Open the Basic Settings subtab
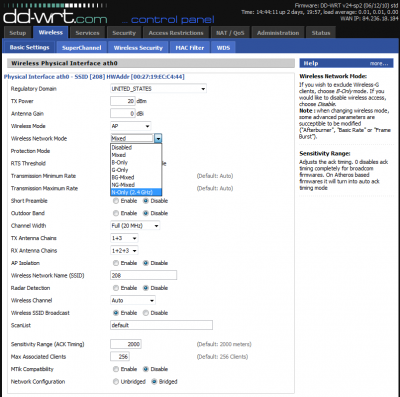This screenshot has width=400, height=397. [x=29, y=47]
